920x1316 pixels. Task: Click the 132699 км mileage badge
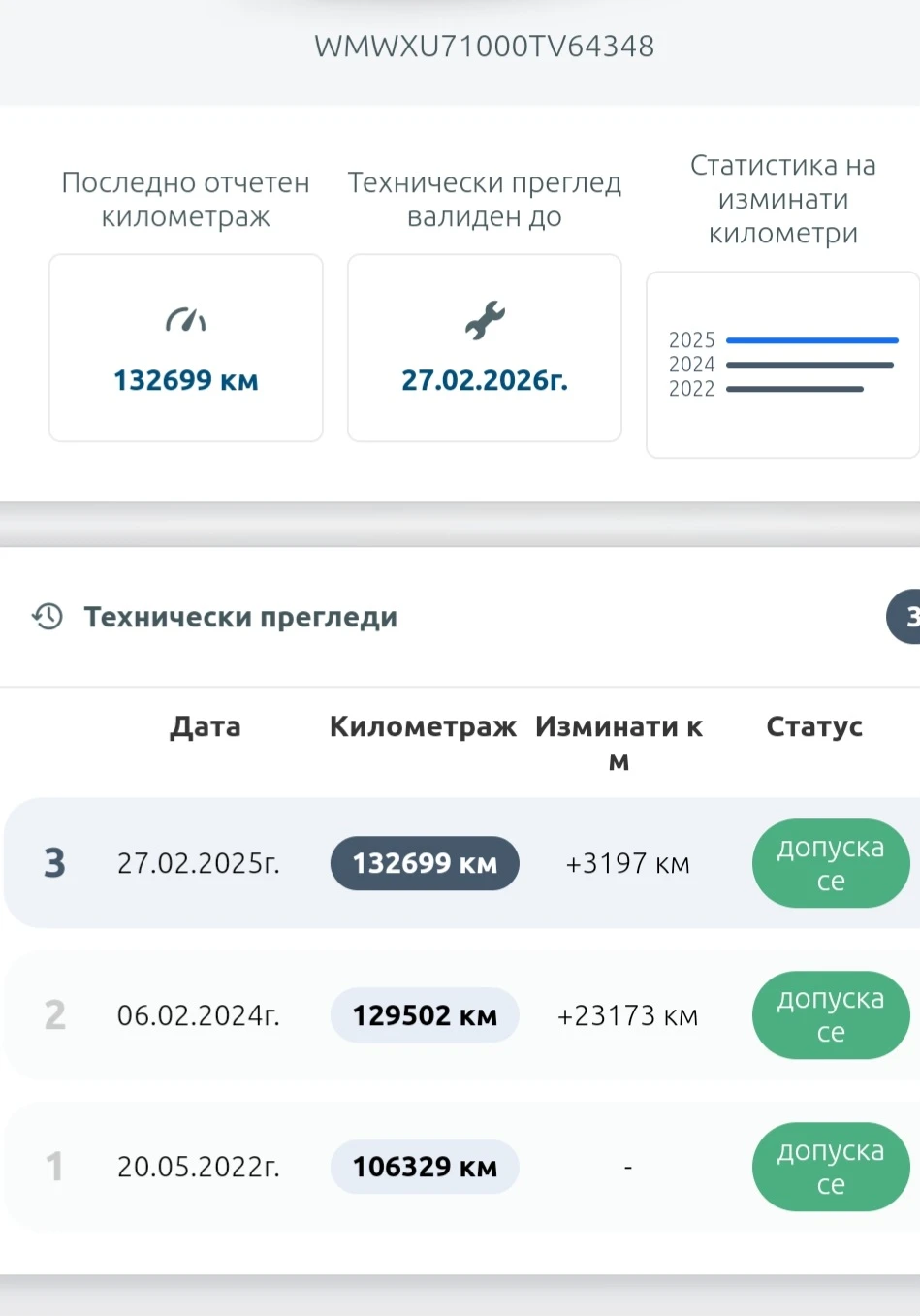pyautogui.click(x=425, y=863)
